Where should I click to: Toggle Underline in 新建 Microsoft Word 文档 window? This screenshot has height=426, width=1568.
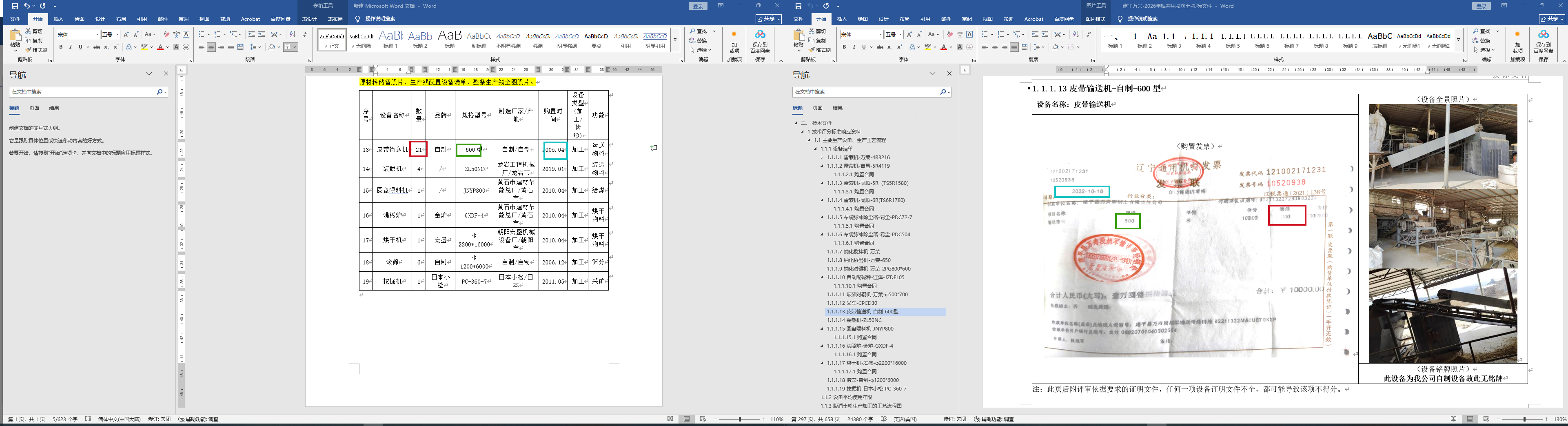80,47
